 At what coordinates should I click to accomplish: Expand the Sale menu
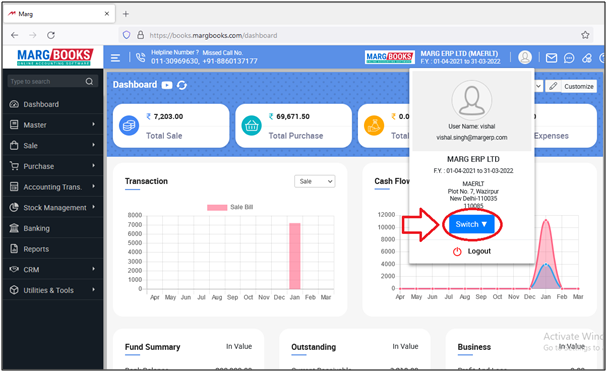click(53, 145)
